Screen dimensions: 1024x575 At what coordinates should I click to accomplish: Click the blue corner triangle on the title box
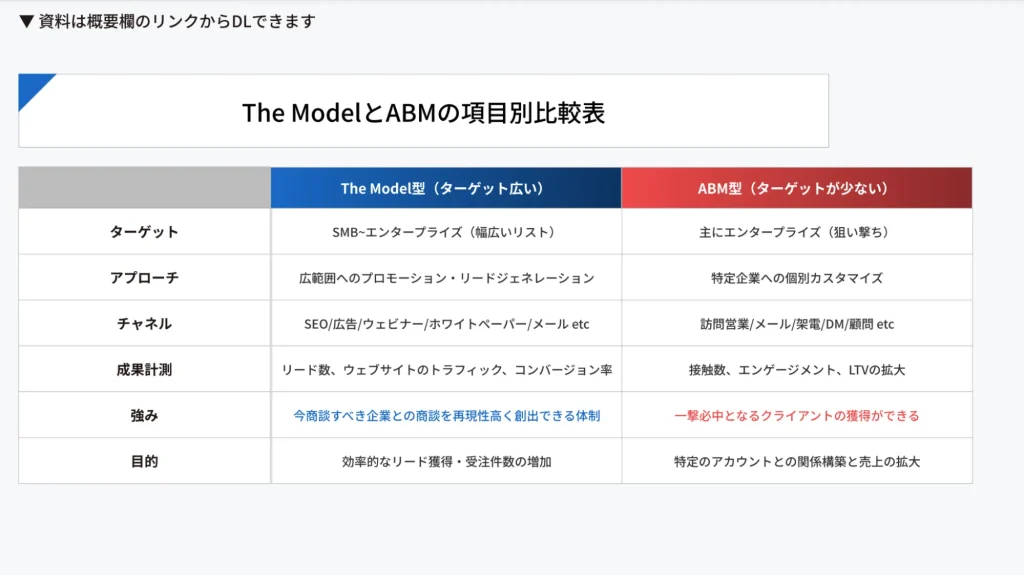point(31,86)
